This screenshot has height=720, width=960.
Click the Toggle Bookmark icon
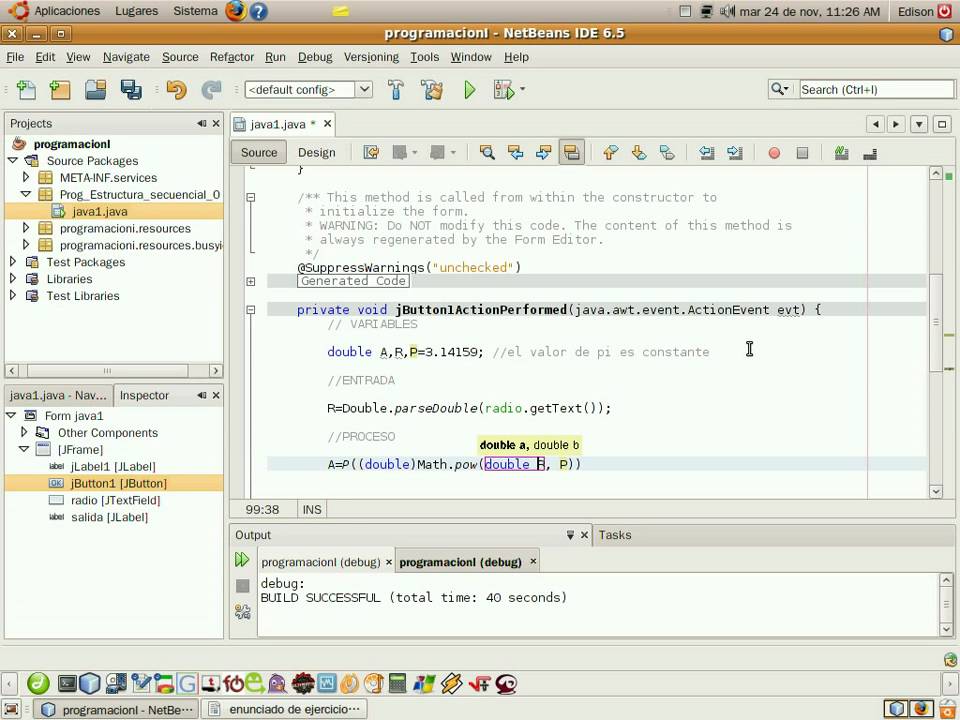coord(667,152)
